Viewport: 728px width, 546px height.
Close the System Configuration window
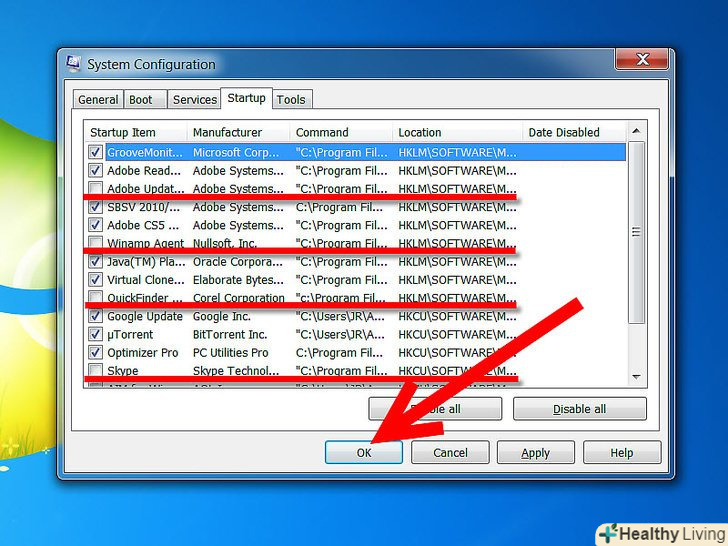pos(642,59)
